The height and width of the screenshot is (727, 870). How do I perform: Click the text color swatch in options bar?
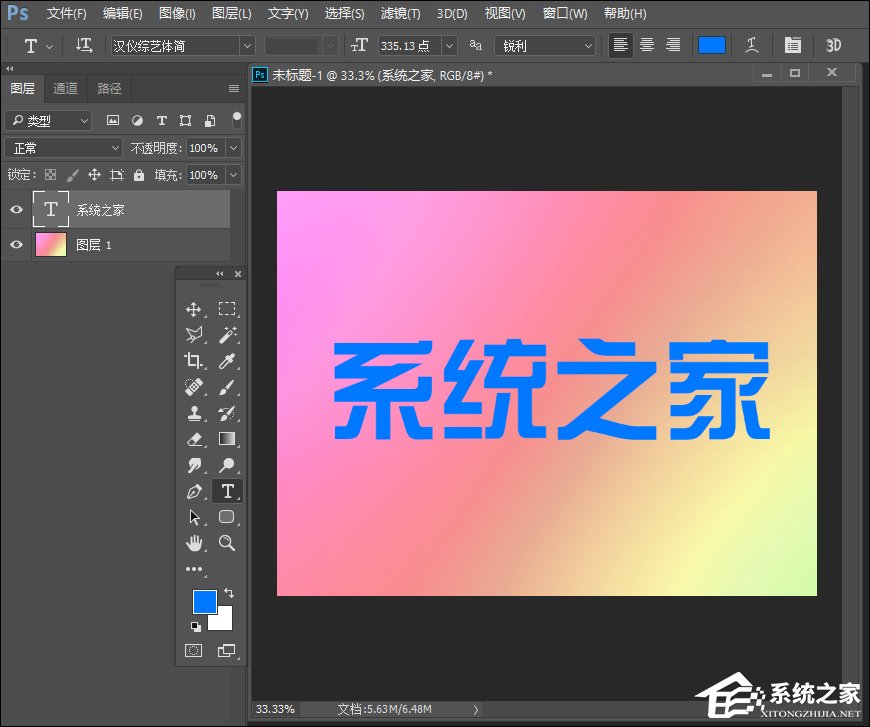point(711,45)
